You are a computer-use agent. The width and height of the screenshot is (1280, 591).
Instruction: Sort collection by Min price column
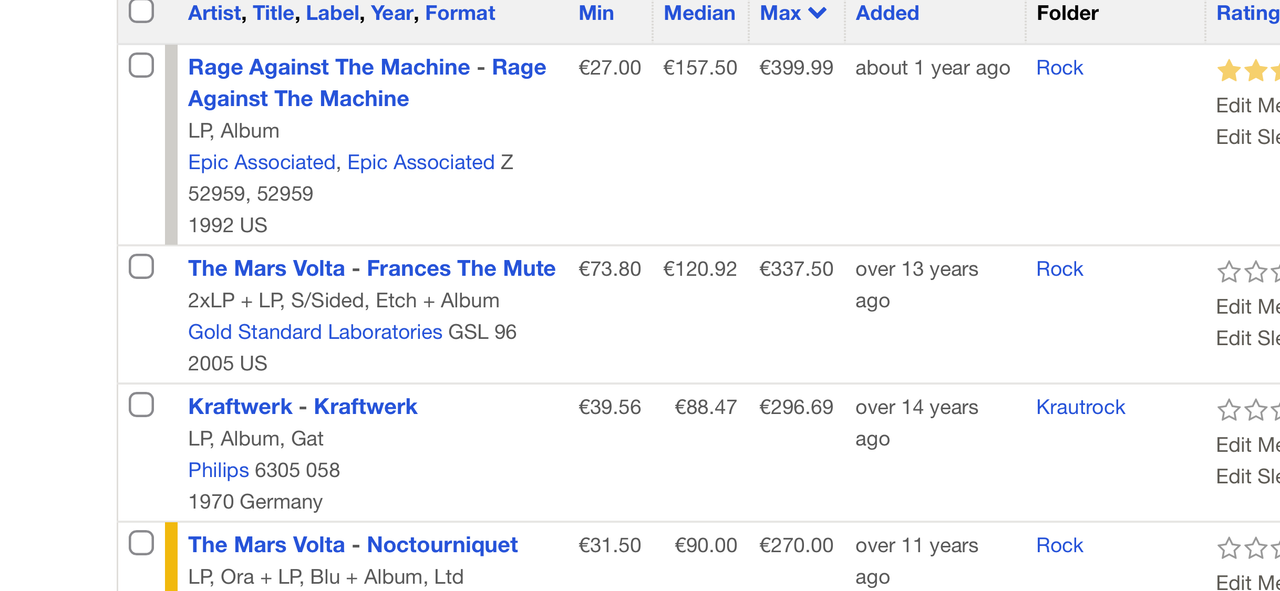click(x=596, y=13)
